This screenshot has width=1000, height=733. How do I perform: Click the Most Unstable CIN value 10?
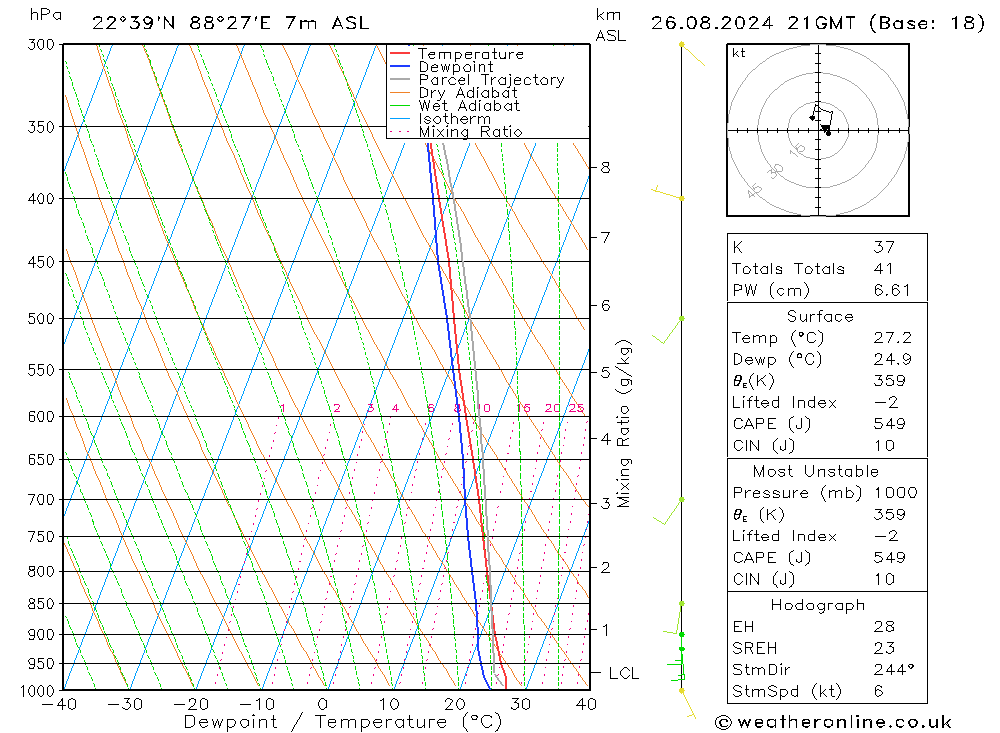point(885,579)
